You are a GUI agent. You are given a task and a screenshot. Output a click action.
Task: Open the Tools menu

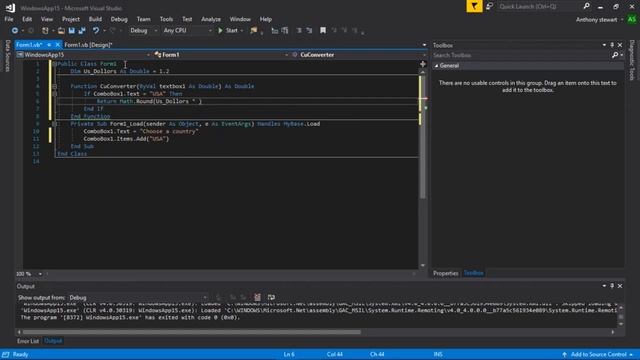coord(166,19)
